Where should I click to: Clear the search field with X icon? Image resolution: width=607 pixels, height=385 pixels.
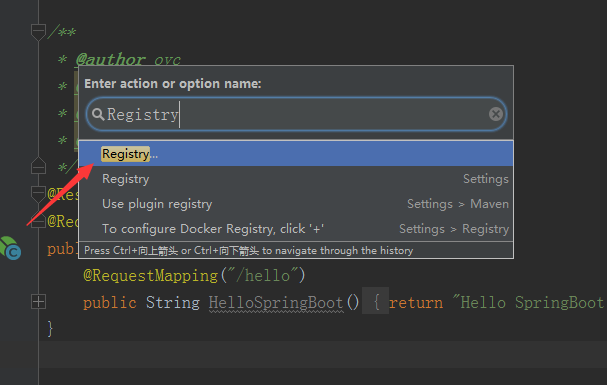coord(496,114)
